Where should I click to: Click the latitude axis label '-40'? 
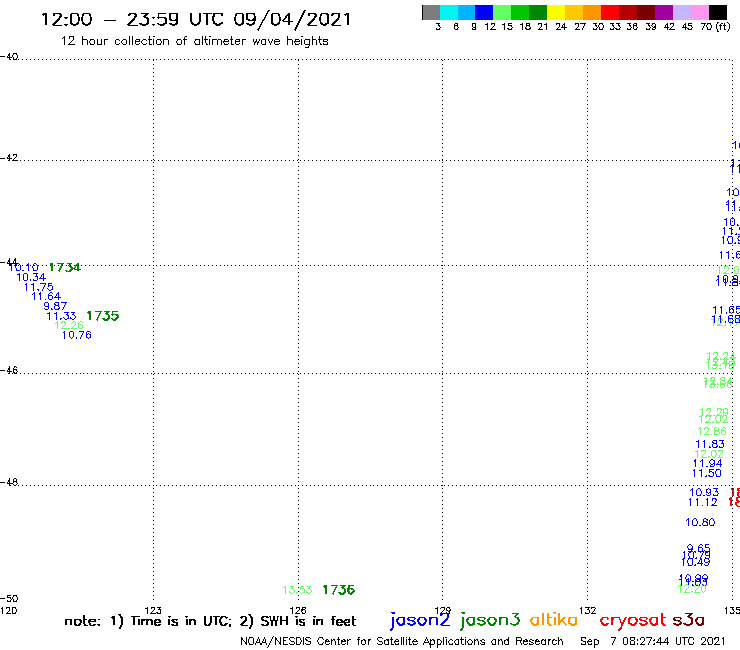[x=9, y=57]
